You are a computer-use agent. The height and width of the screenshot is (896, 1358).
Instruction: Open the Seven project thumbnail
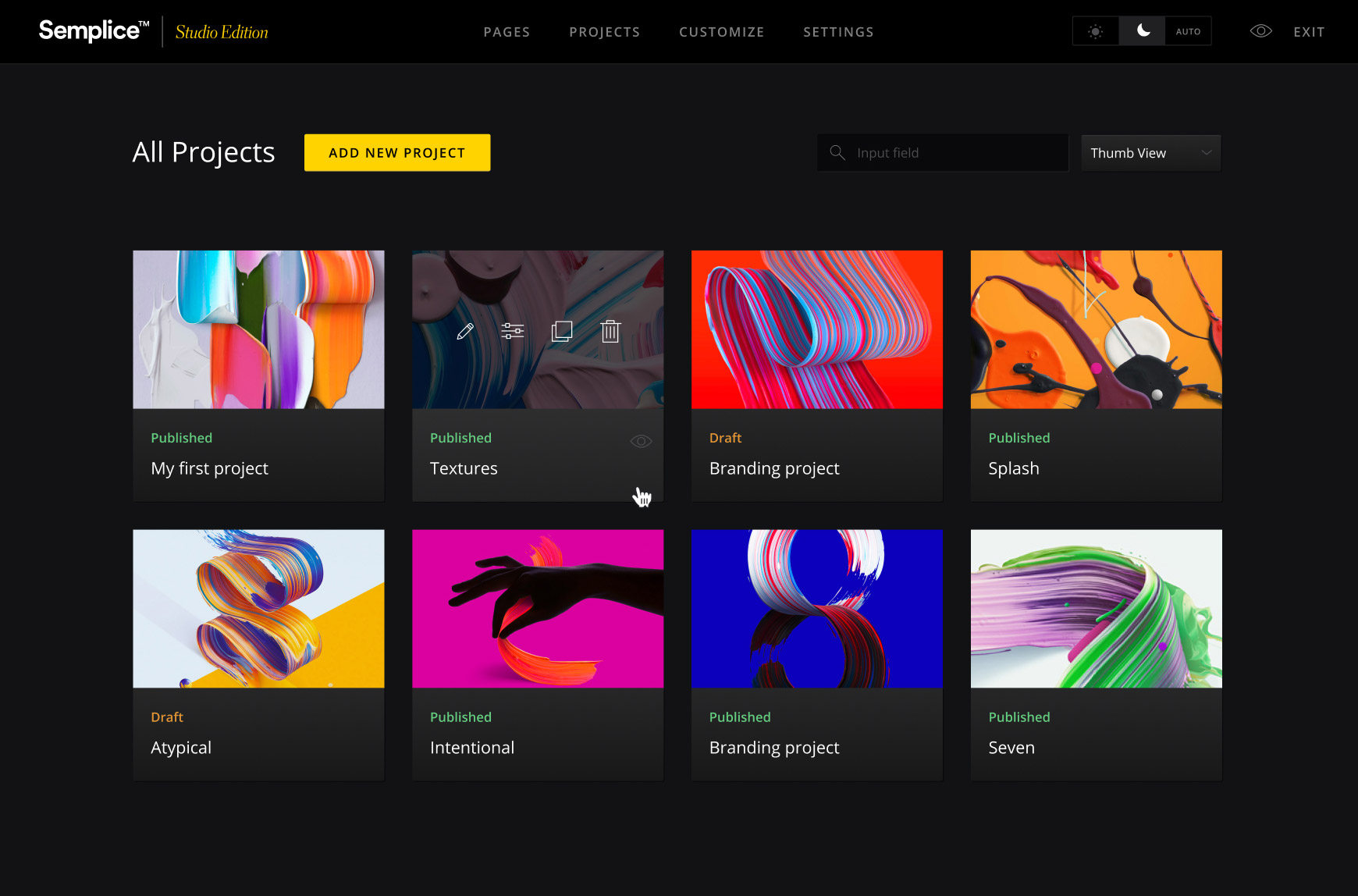pyautogui.click(x=1097, y=609)
